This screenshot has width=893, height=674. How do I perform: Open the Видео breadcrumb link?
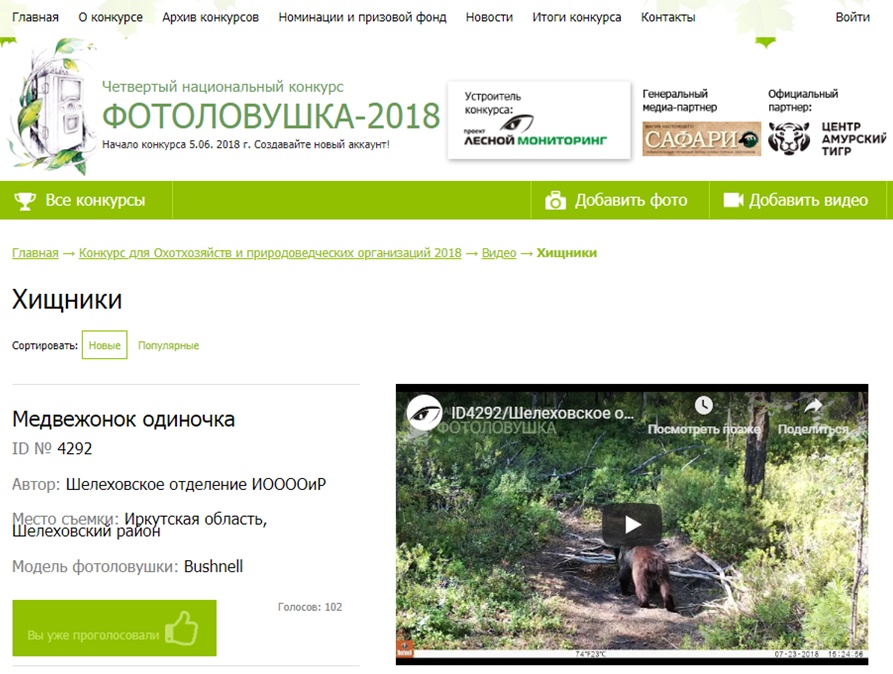coord(499,253)
